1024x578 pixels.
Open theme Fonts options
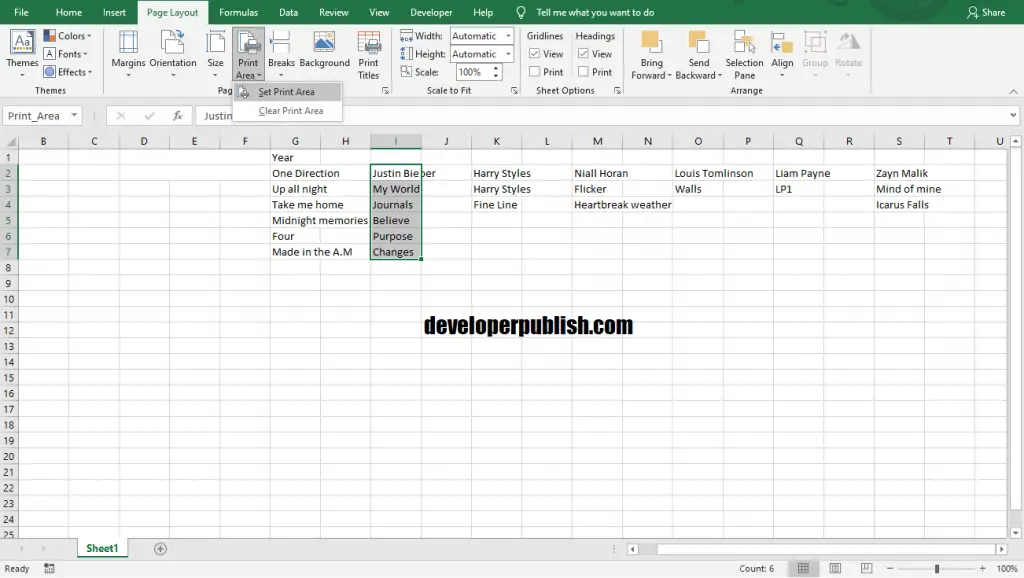point(65,54)
